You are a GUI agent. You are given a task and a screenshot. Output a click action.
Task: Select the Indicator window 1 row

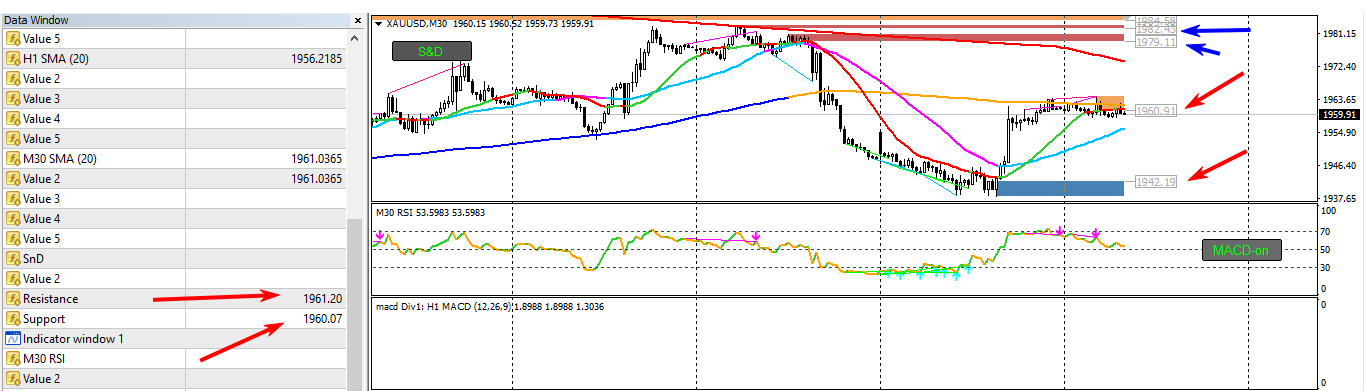pyautogui.click(x=173, y=339)
